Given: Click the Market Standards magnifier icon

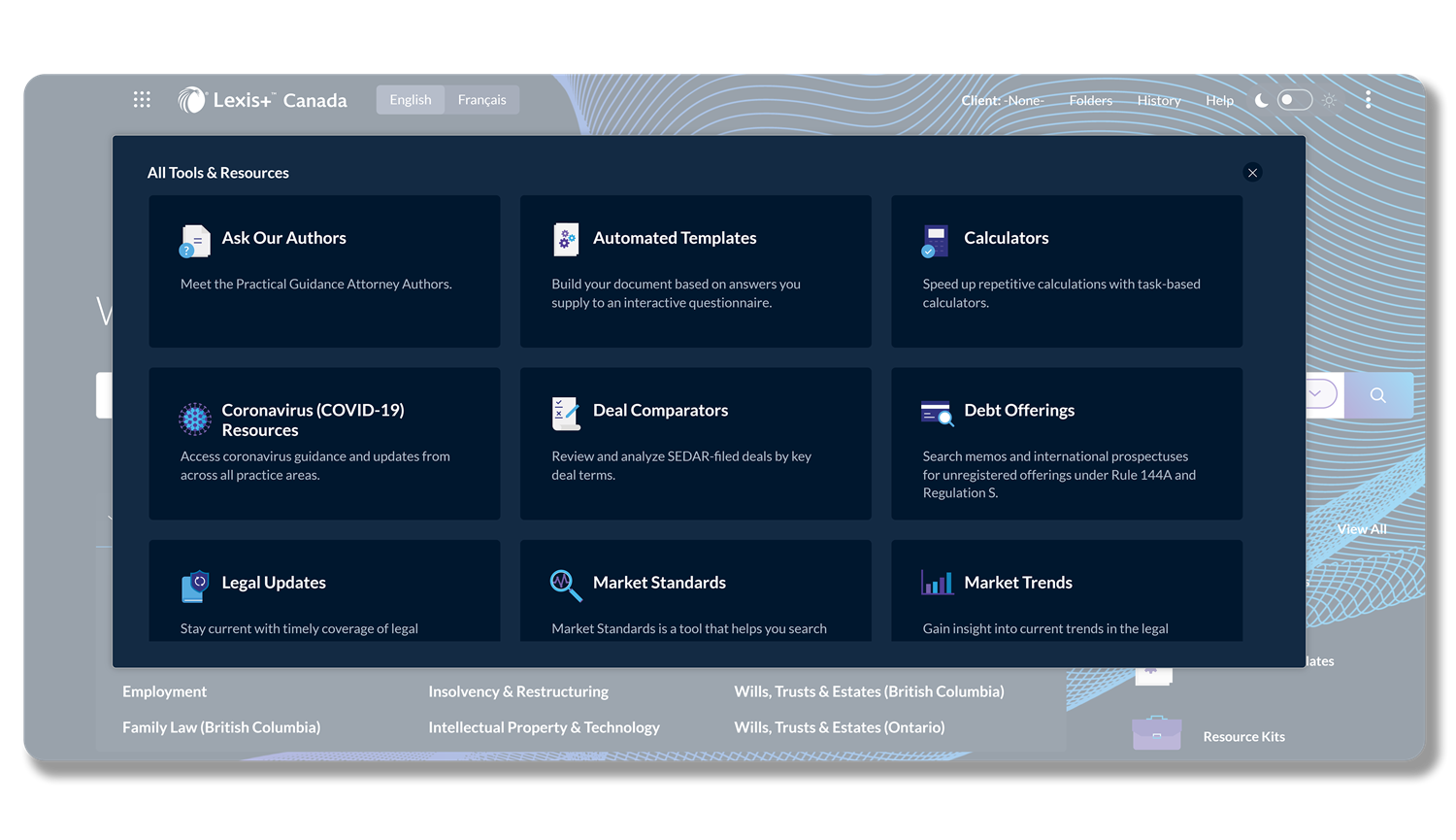Looking at the screenshot, I should pyautogui.click(x=566, y=585).
